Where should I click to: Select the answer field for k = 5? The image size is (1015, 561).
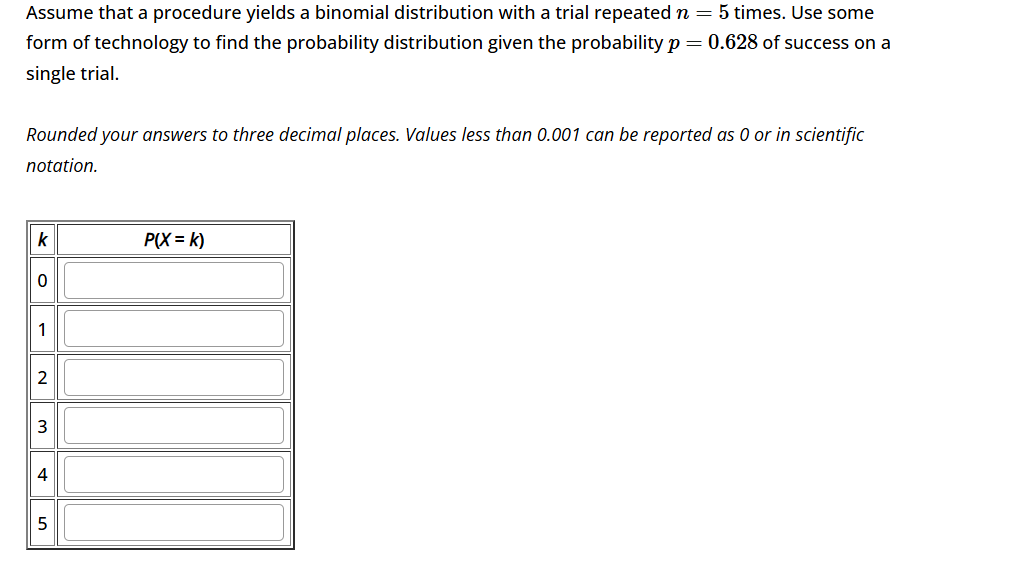[174, 523]
